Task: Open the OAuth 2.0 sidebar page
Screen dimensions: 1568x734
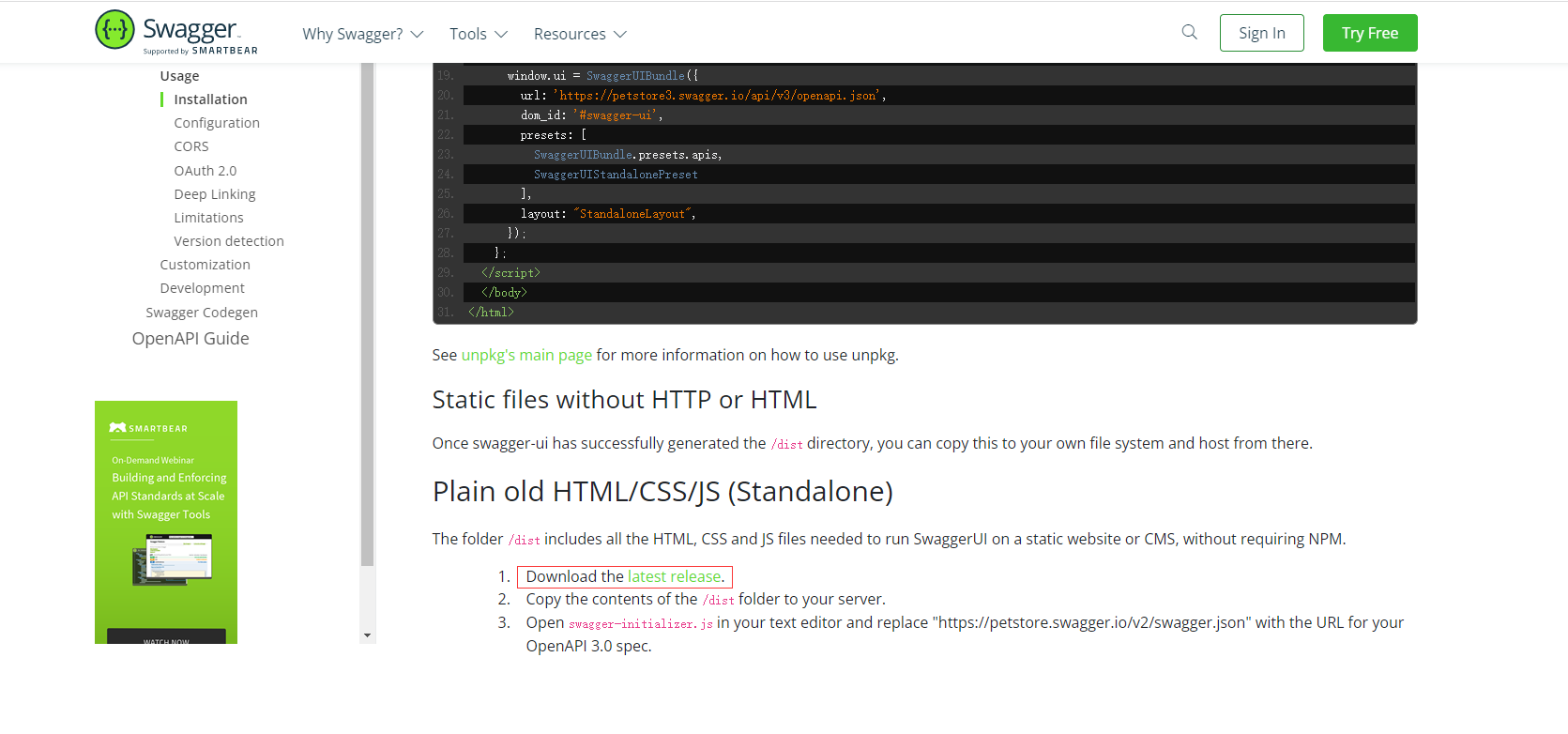Action: pos(206,171)
